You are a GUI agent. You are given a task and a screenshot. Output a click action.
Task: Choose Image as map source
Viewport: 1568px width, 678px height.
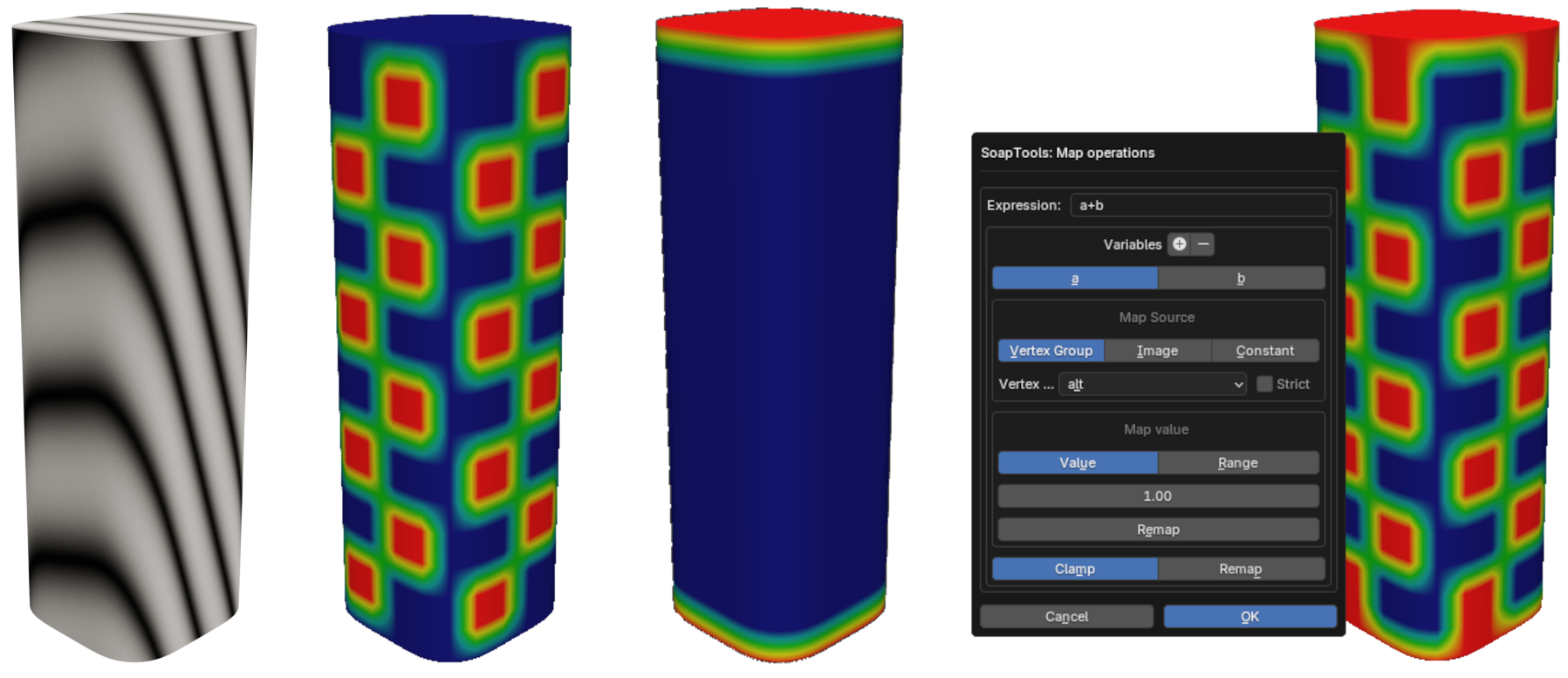click(x=1157, y=351)
